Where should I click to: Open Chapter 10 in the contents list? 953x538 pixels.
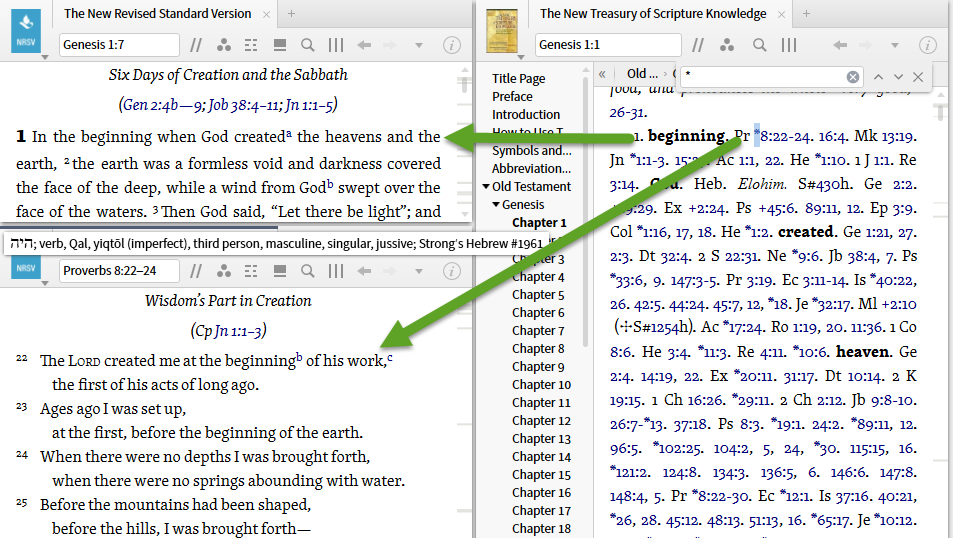[x=541, y=385]
